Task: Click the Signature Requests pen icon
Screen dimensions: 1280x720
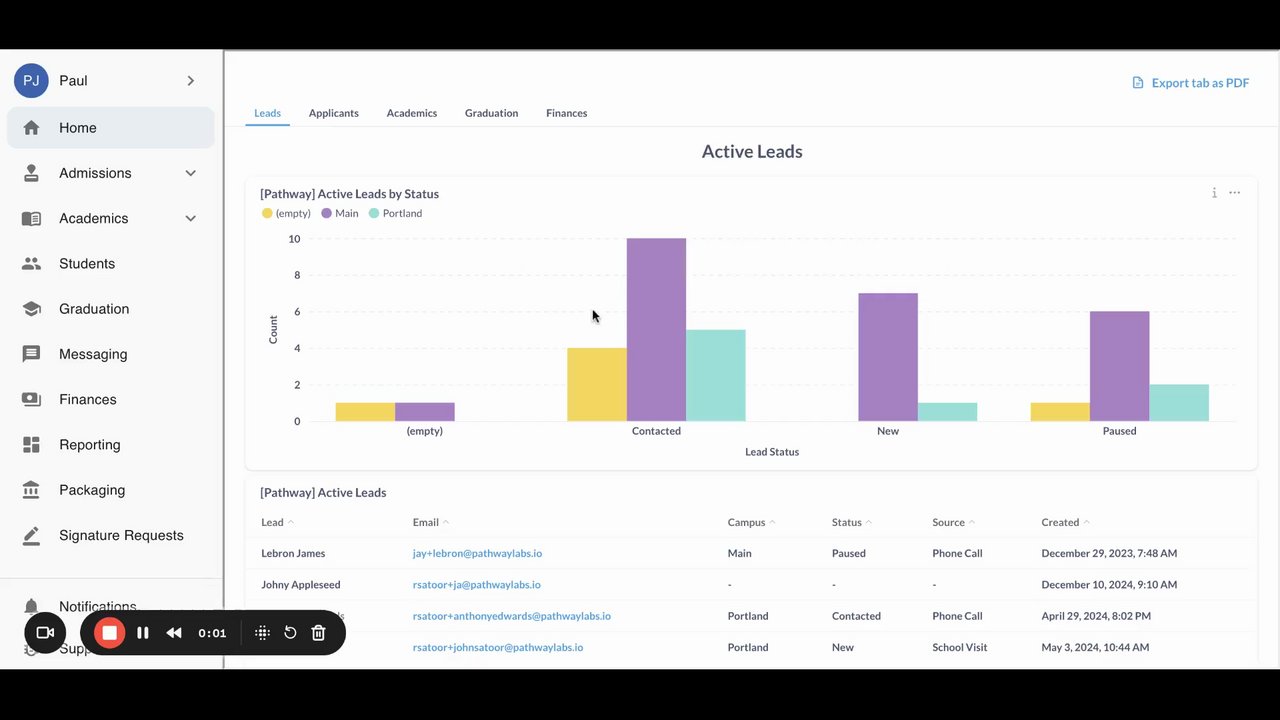Action: click(x=31, y=535)
